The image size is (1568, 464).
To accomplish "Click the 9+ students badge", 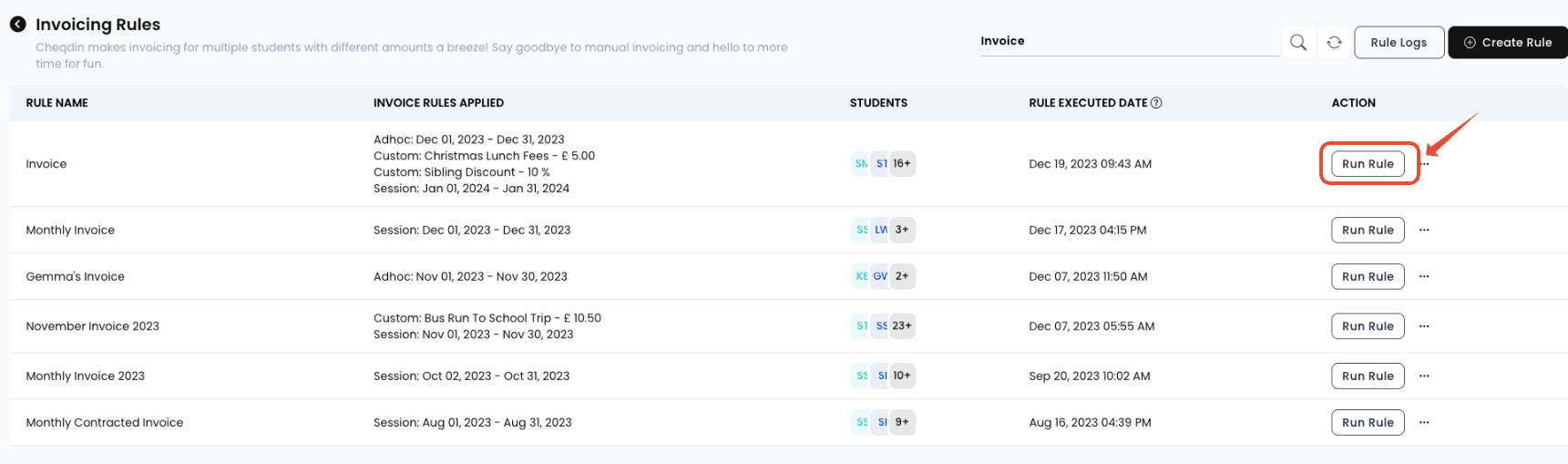I will click(902, 422).
